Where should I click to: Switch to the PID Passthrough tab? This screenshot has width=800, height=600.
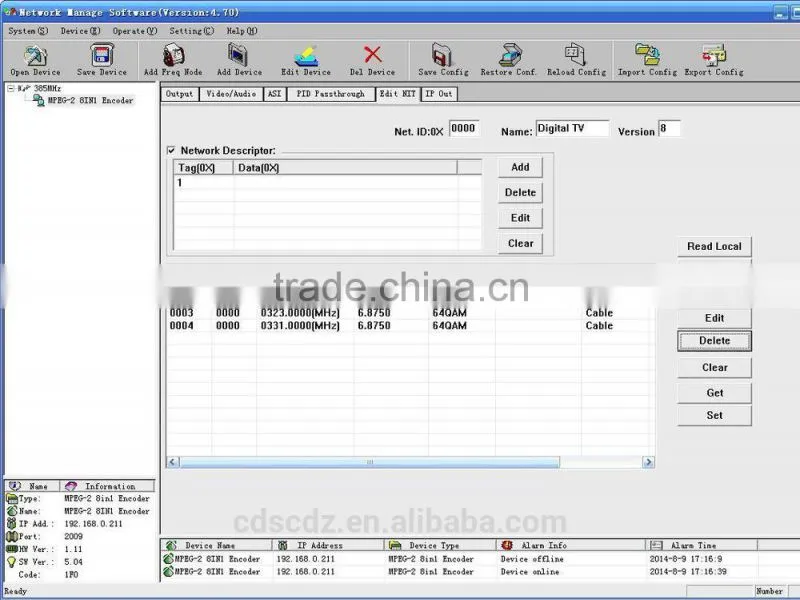[331, 94]
